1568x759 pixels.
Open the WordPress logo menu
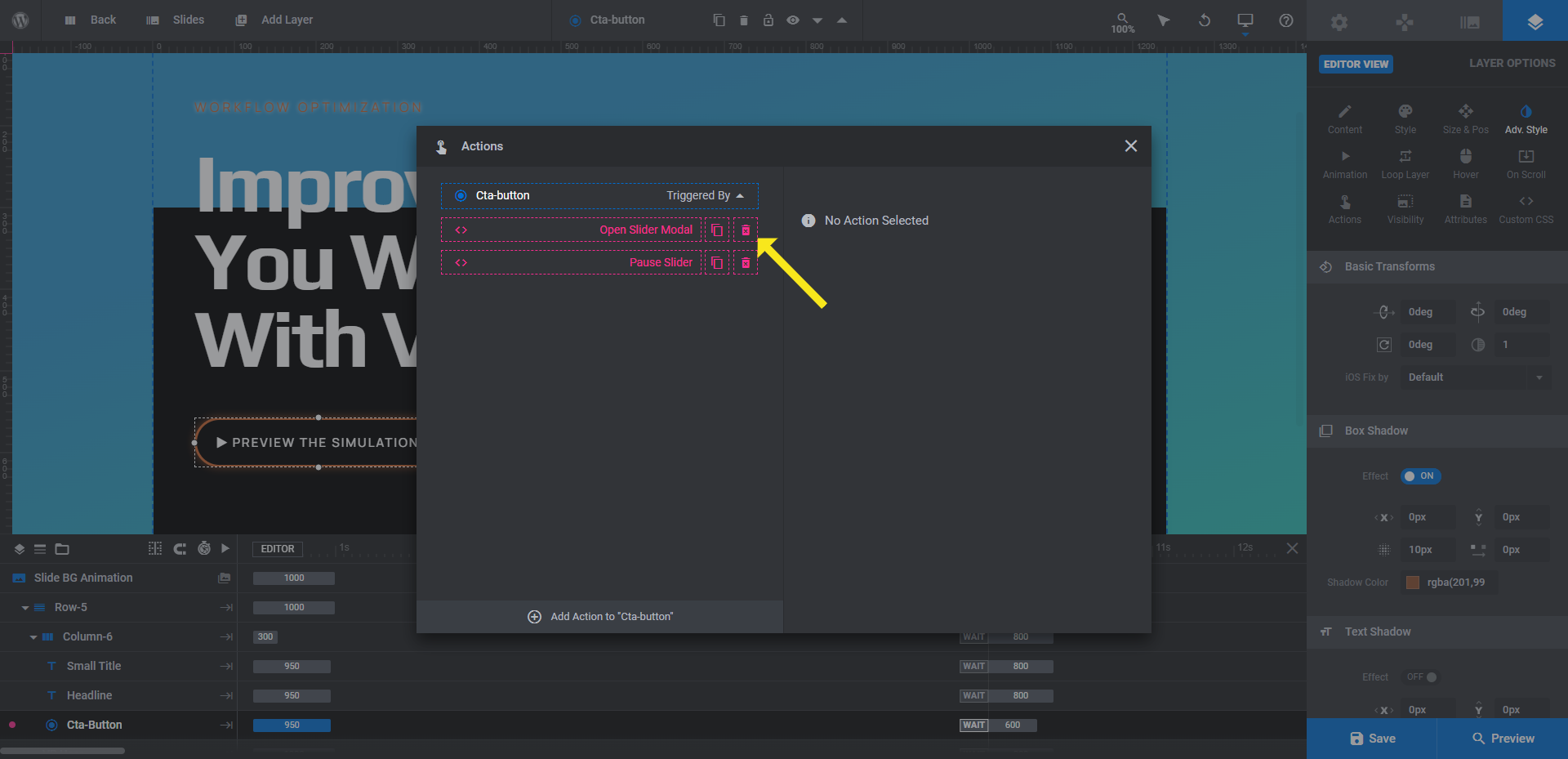[x=20, y=20]
